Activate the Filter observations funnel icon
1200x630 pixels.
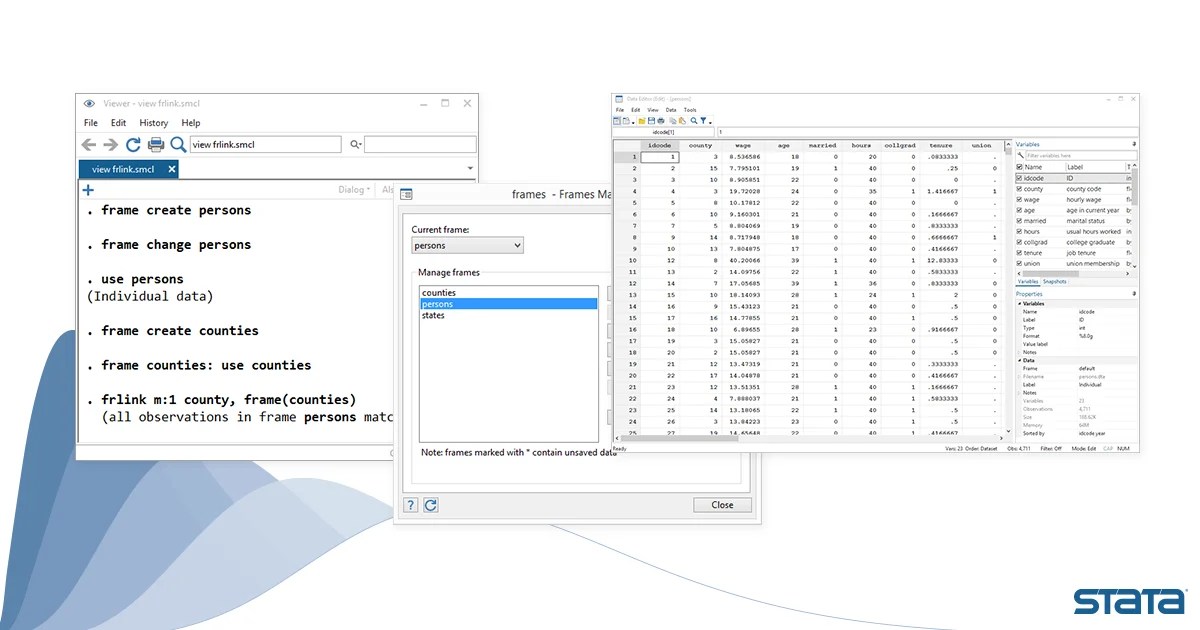point(703,120)
